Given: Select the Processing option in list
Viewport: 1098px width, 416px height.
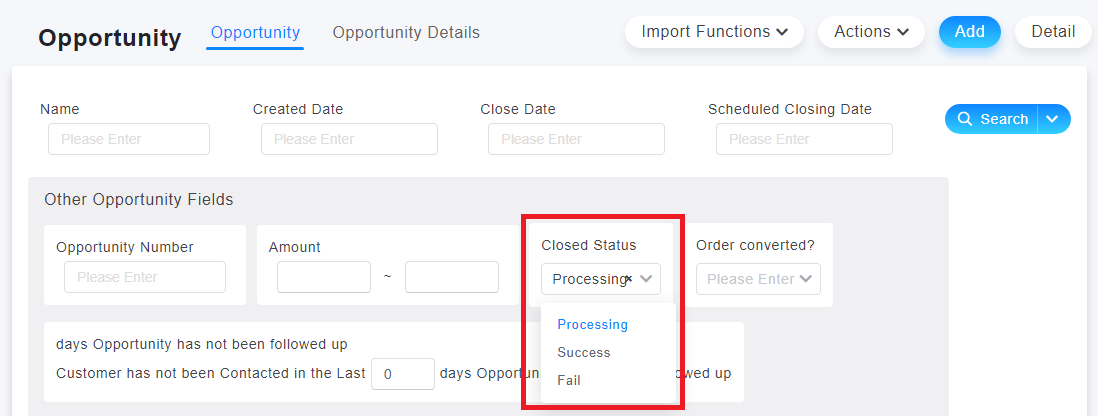Looking at the screenshot, I should [592, 324].
